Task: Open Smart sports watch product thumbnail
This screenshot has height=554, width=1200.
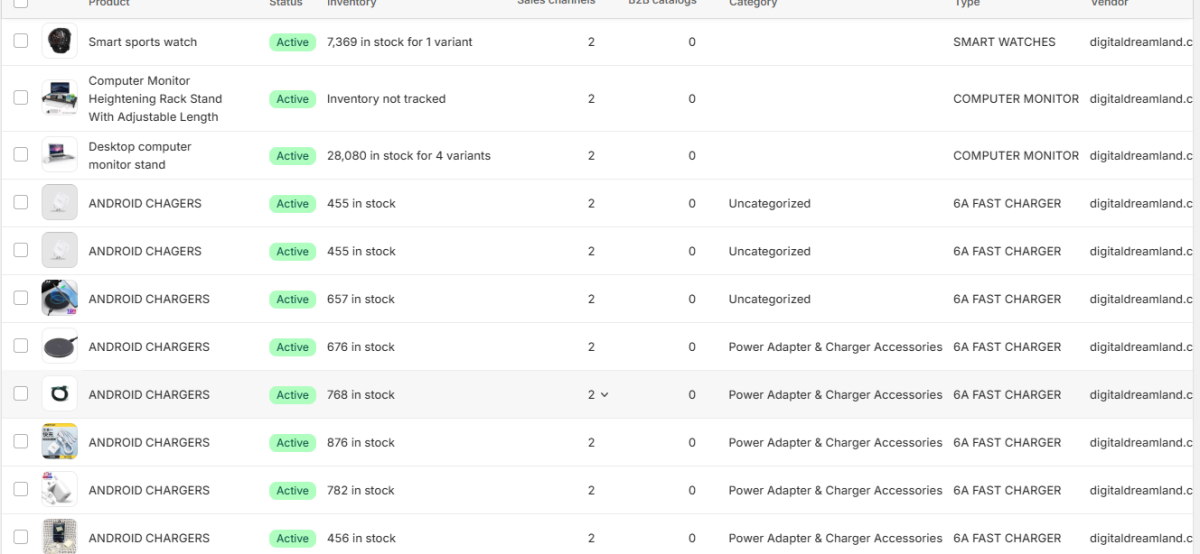Action: [59, 42]
